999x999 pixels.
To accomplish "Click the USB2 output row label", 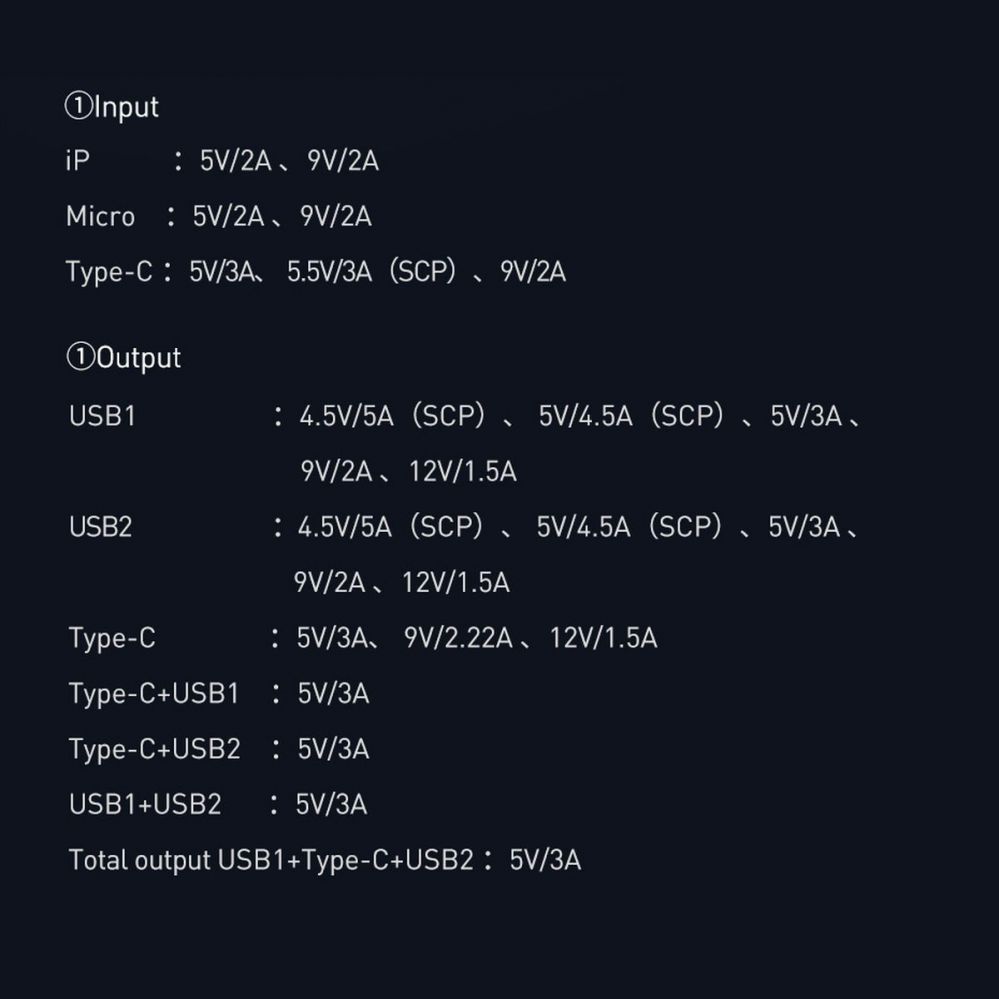I will pyautogui.click(x=100, y=527).
